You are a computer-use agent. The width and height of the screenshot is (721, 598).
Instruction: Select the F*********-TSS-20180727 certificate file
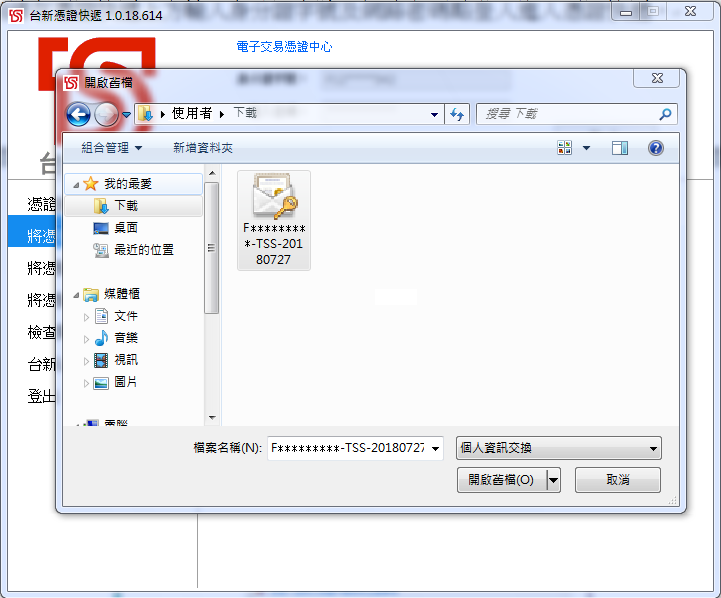273,220
